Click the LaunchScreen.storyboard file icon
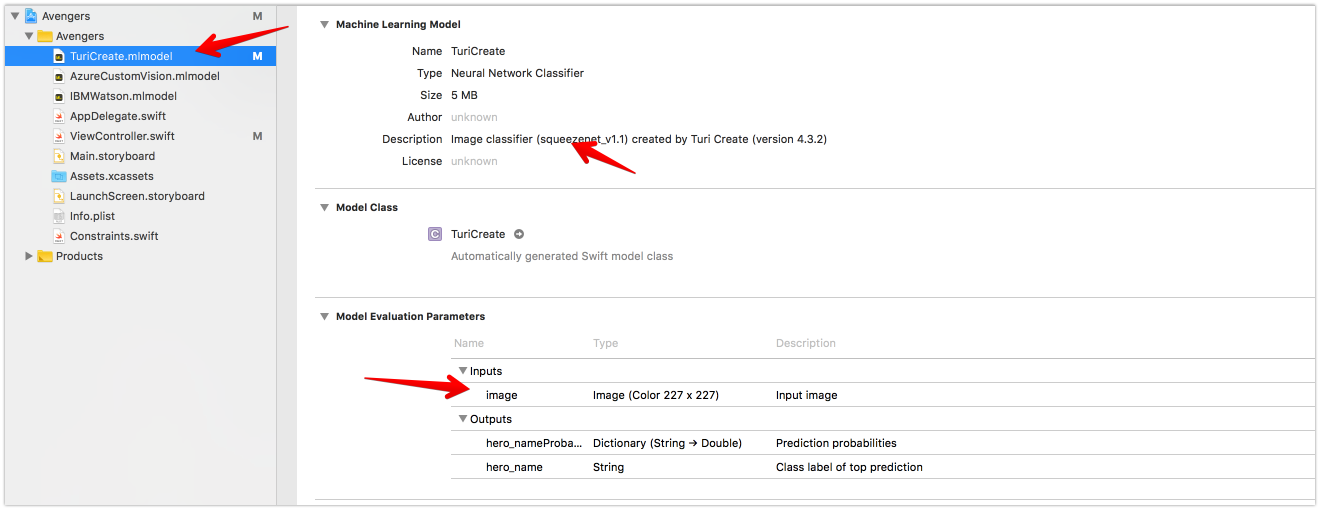This screenshot has width=1320, height=510. click(x=59, y=196)
